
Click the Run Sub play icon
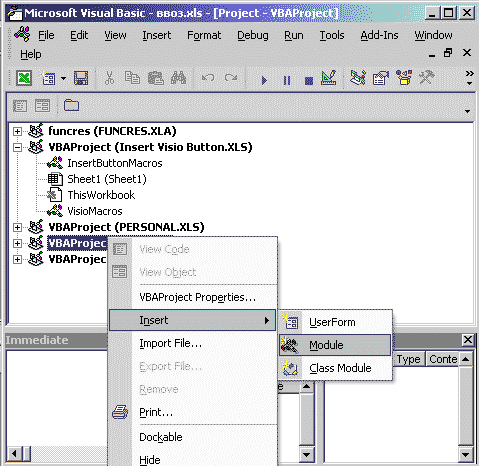(264, 80)
